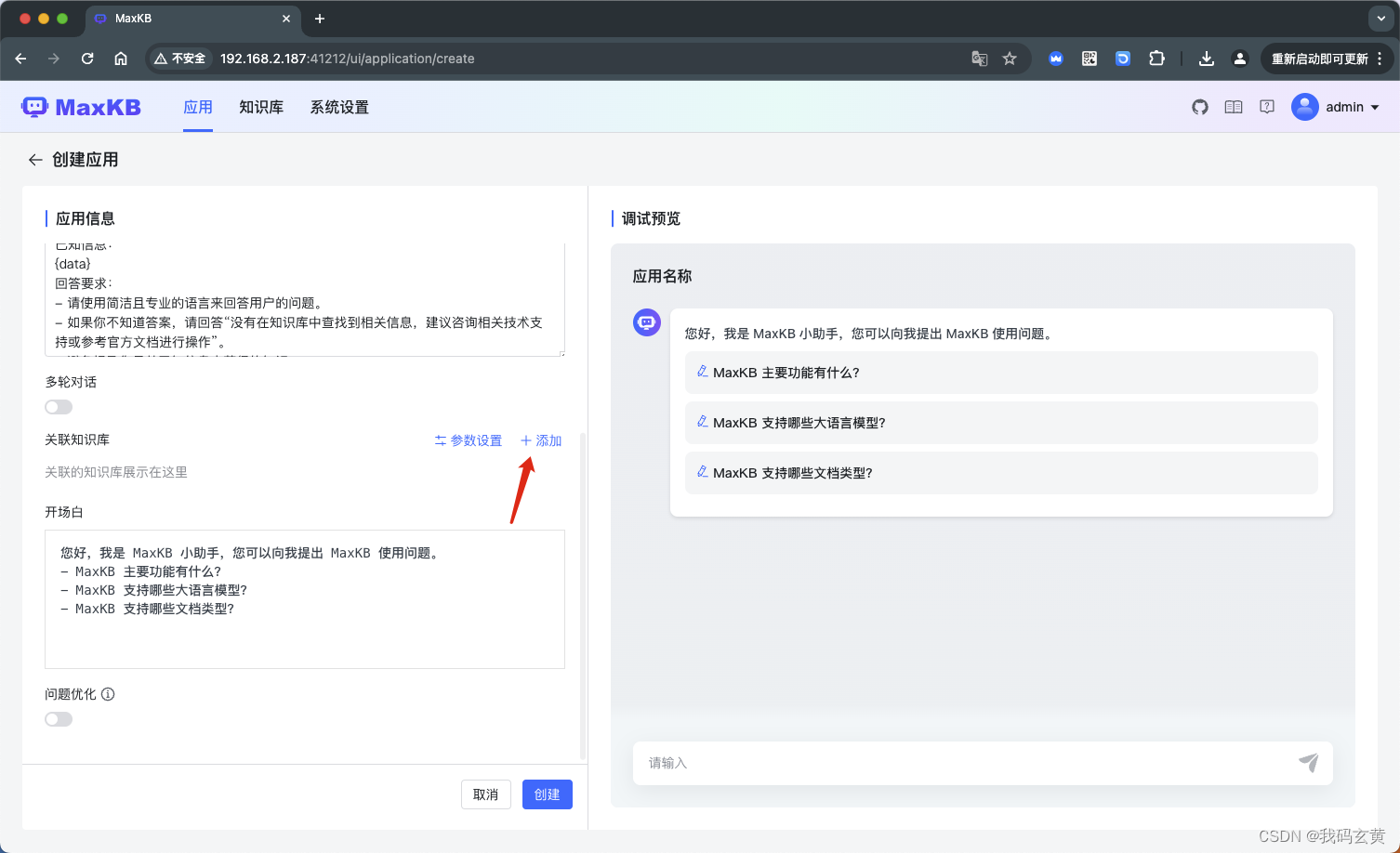The image size is (1400, 853).
Task: Click the prompt text area containing {data}
Action: pyautogui.click(x=305, y=300)
